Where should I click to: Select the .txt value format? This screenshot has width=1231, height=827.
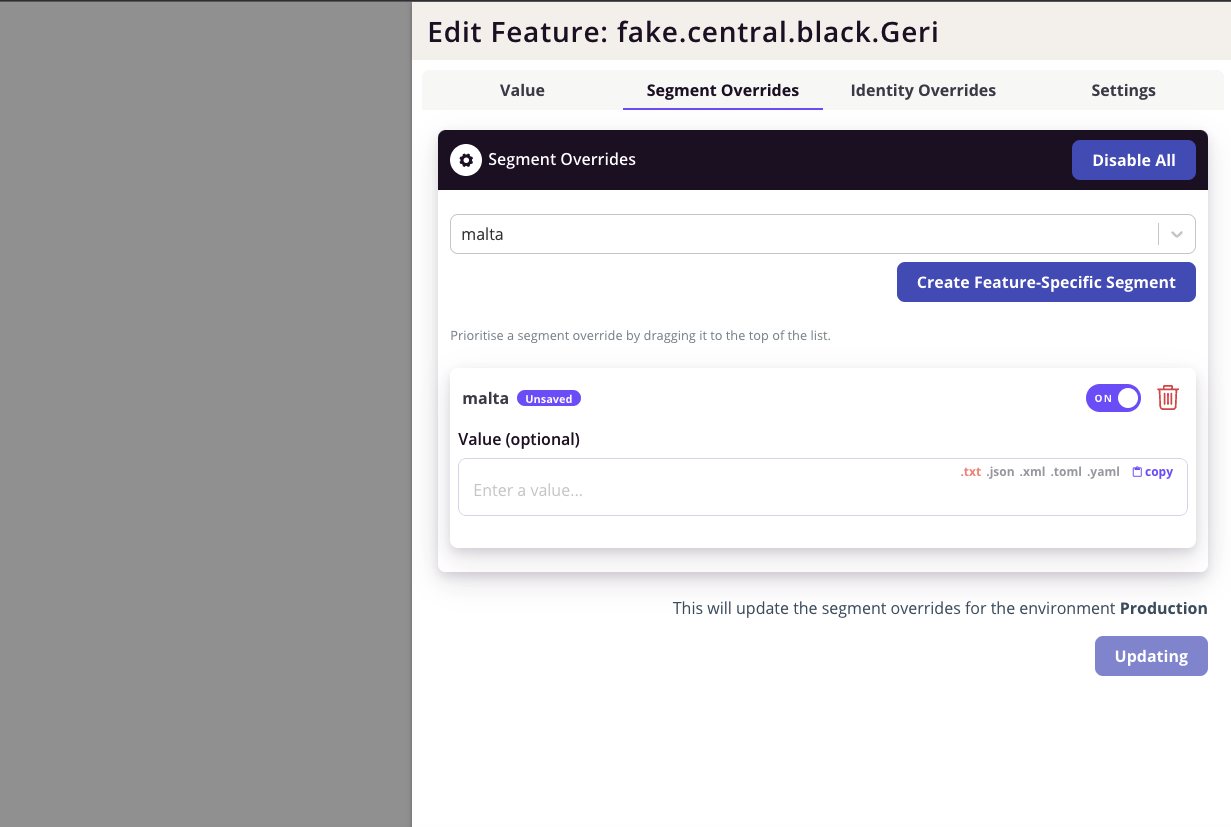click(970, 471)
